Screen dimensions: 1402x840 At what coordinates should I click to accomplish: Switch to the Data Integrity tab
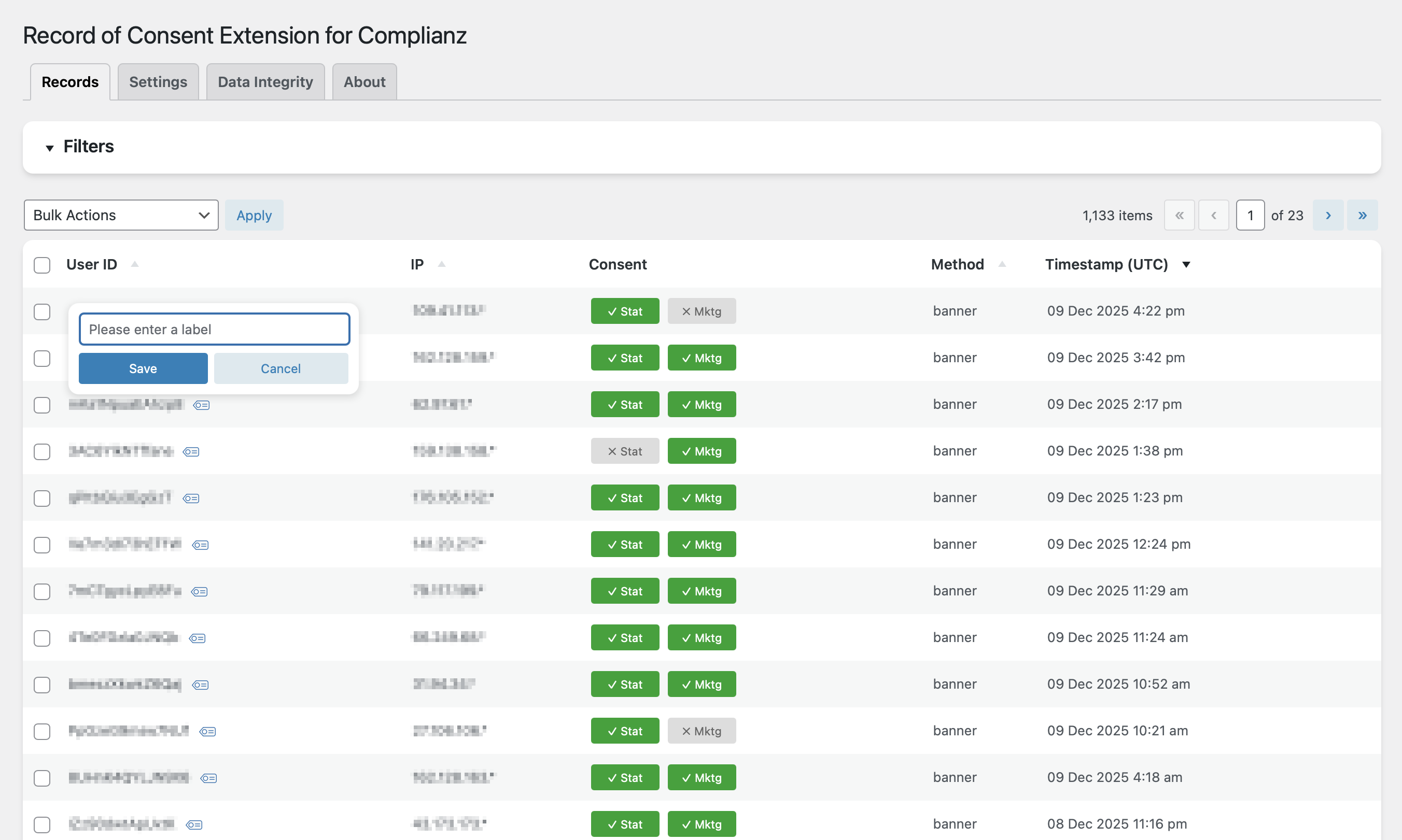(x=265, y=82)
